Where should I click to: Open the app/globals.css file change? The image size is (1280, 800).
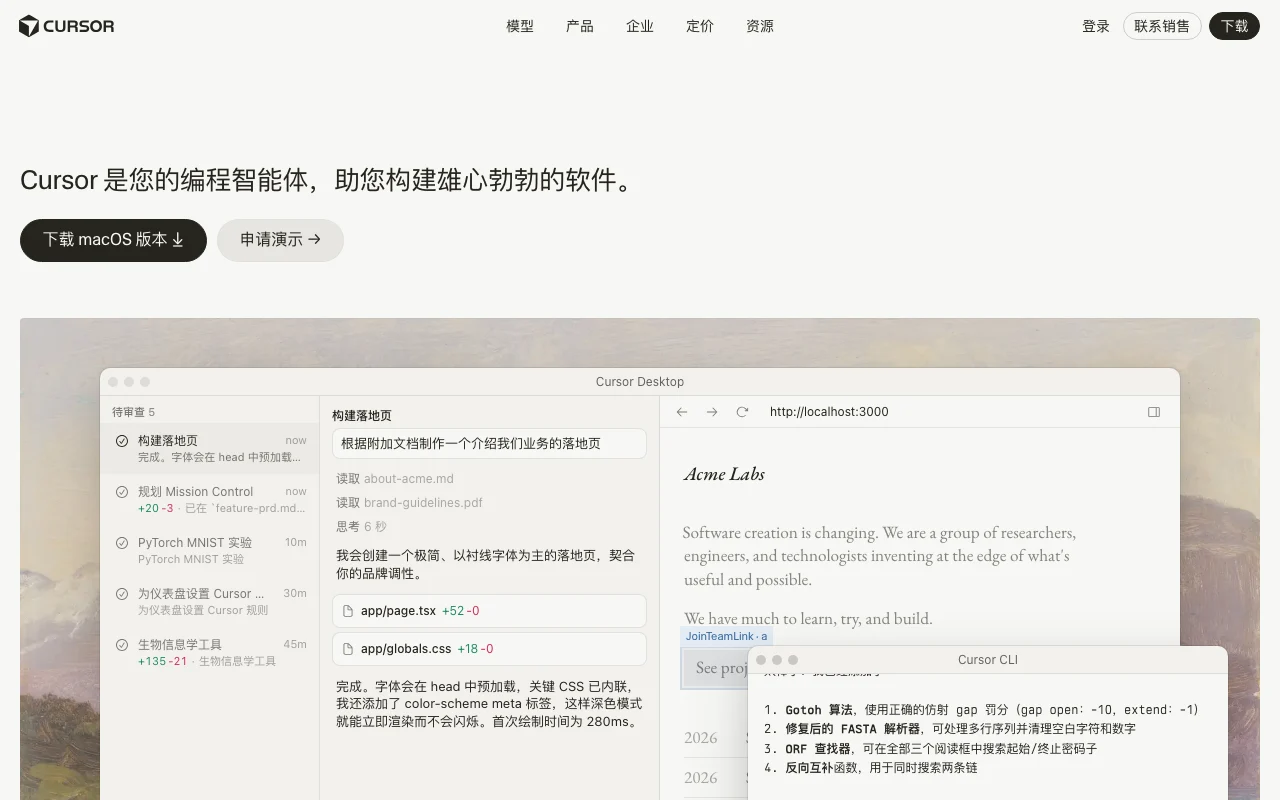(489, 649)
